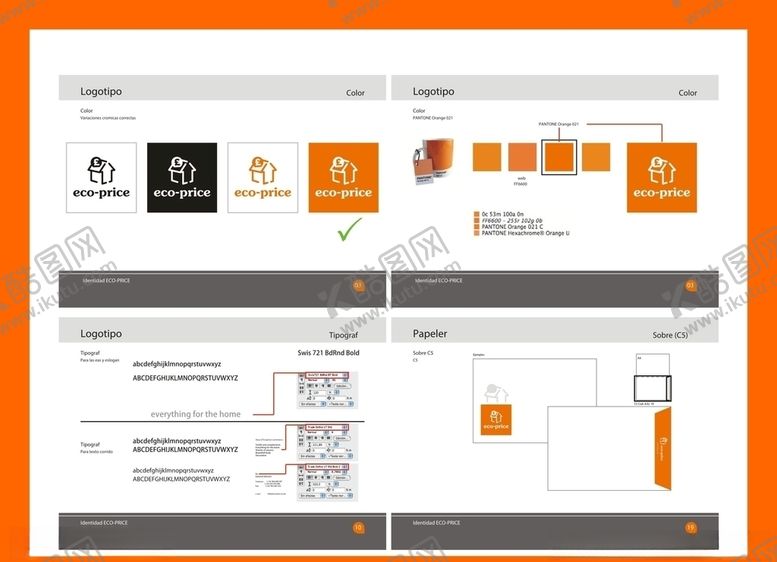Click the bottom font character panel screenshot
This screenshot has height=562, width=777.
coord(323,480)
